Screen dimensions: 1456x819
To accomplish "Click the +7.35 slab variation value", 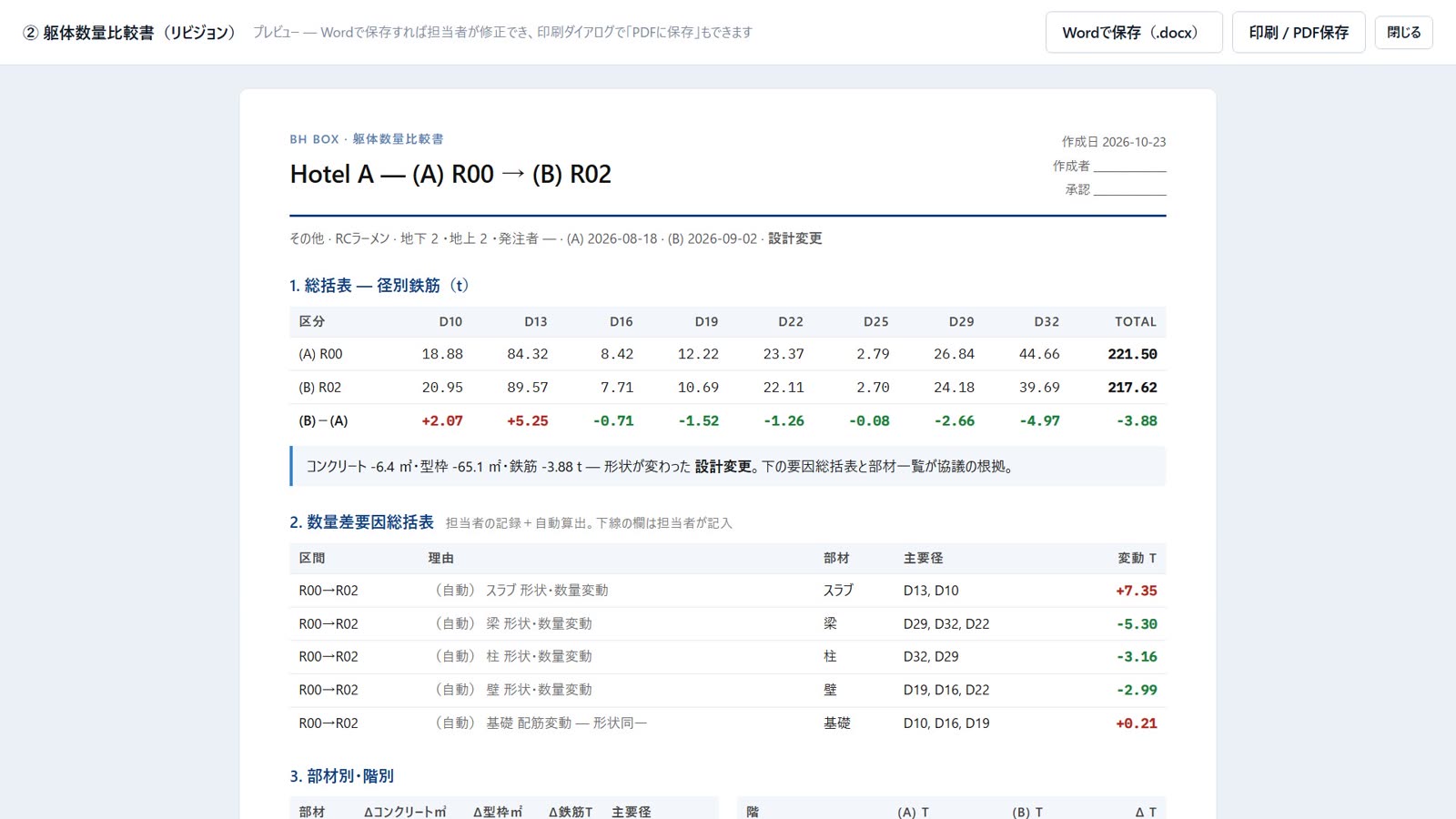I will coord(1137,591).
